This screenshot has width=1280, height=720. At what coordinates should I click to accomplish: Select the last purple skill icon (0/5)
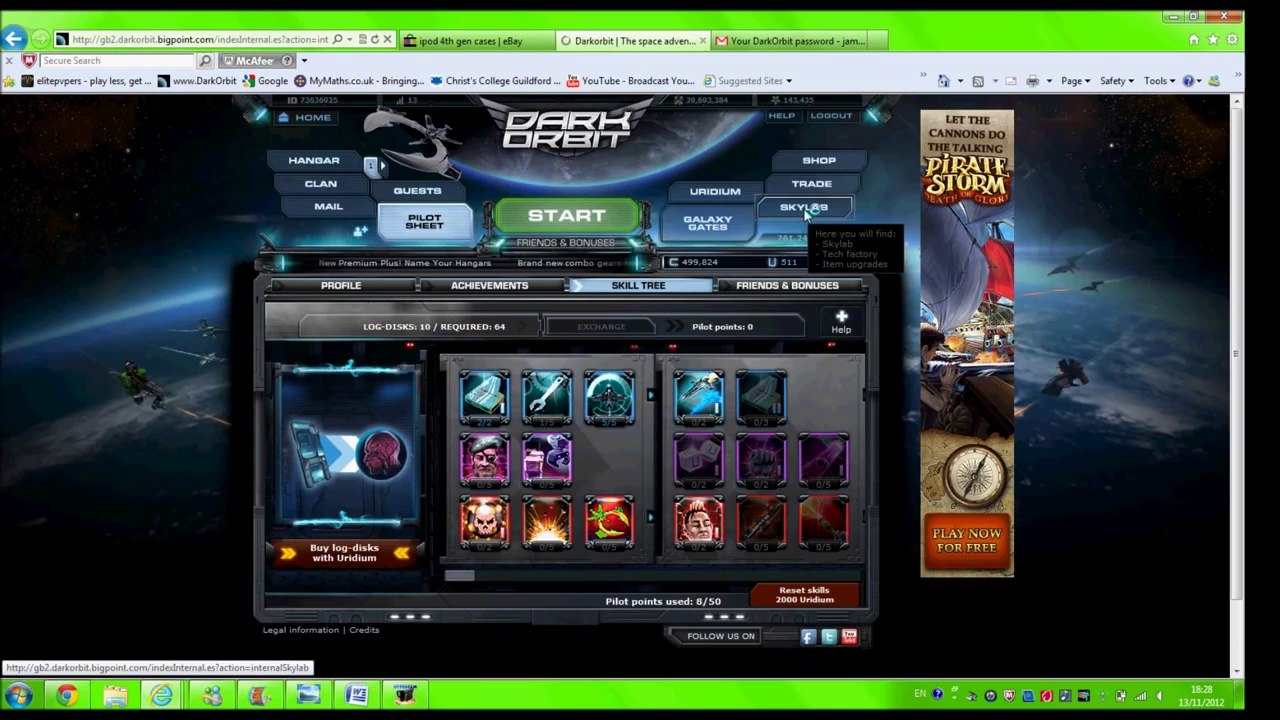(x=823, y=460)
